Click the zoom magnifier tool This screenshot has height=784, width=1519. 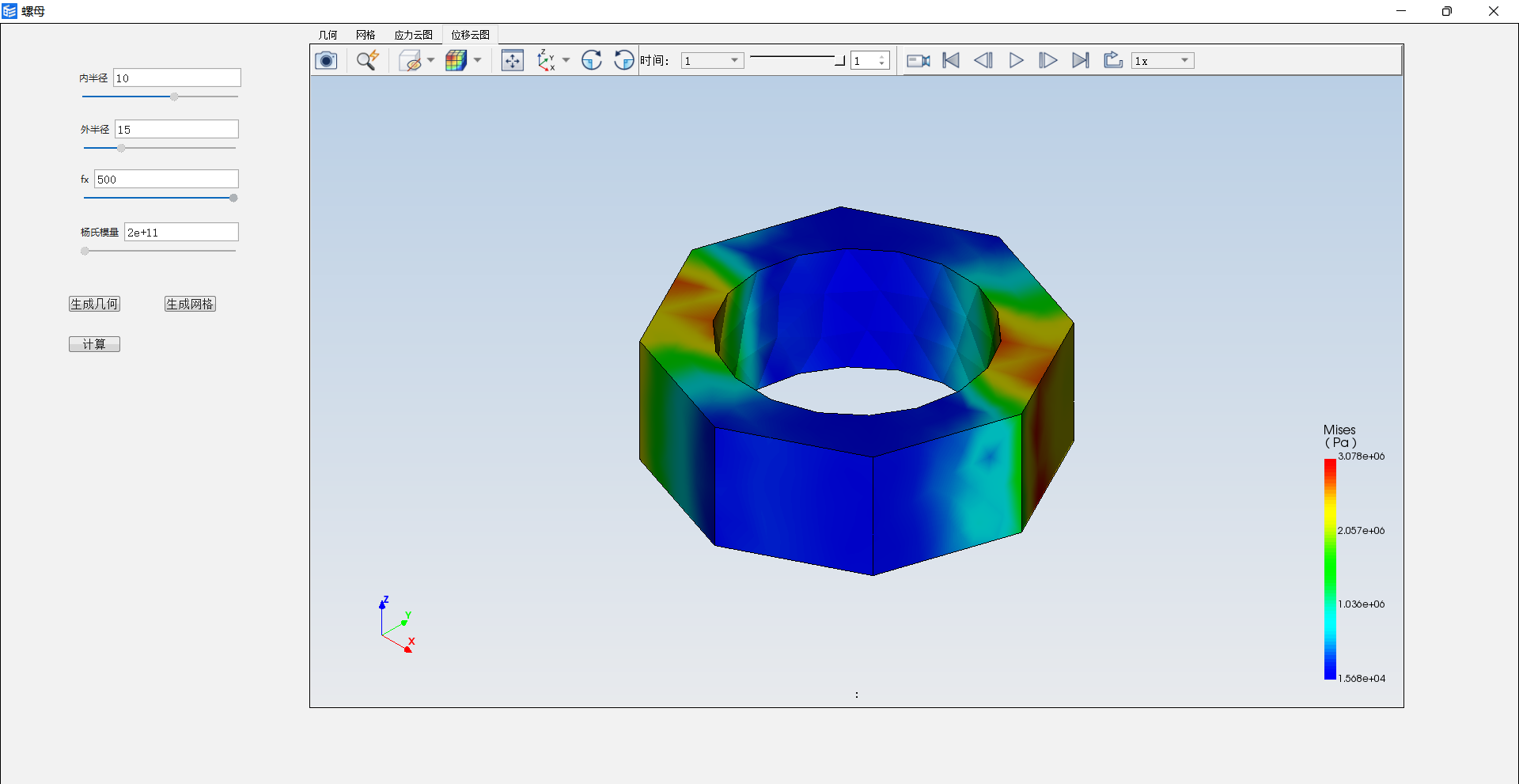(367, 61)
